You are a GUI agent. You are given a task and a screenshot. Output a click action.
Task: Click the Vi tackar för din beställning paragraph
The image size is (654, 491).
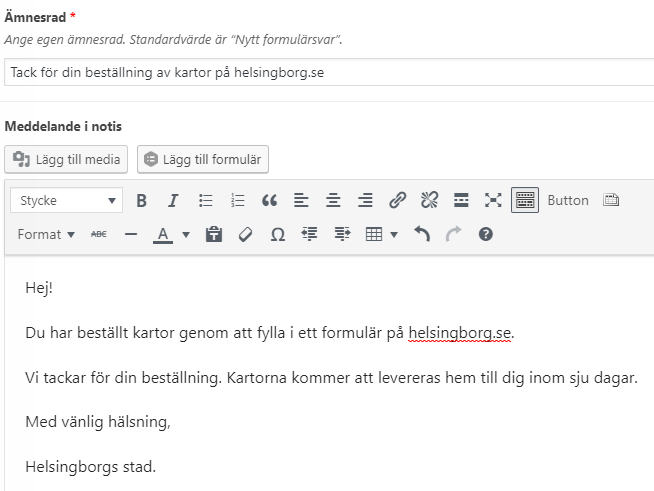pyautogui.click(x=331, y=378)
